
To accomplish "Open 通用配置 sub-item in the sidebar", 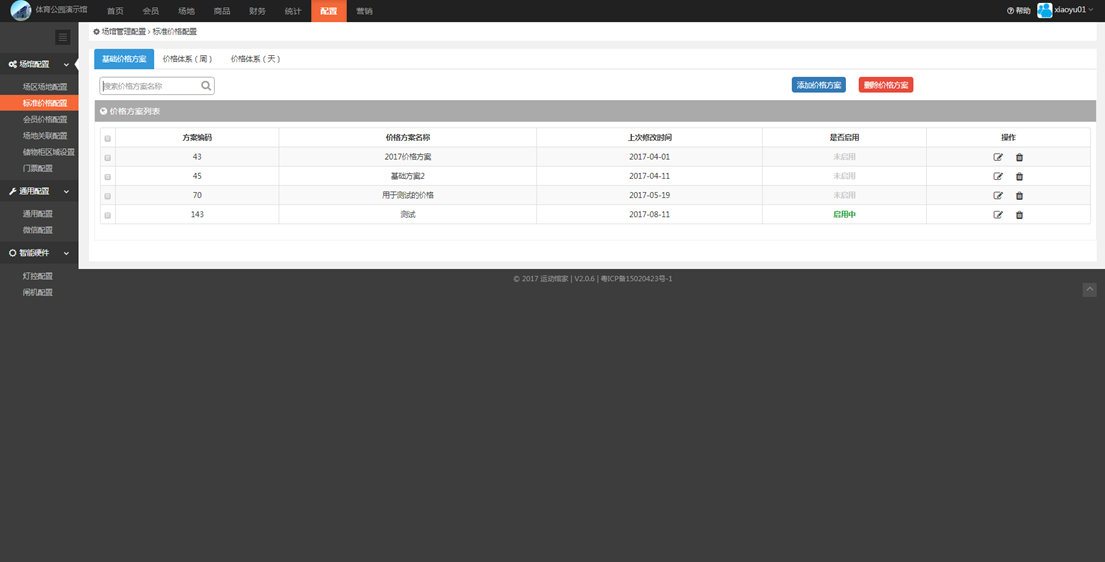I will pyautogui.click(x=38, y=214).
